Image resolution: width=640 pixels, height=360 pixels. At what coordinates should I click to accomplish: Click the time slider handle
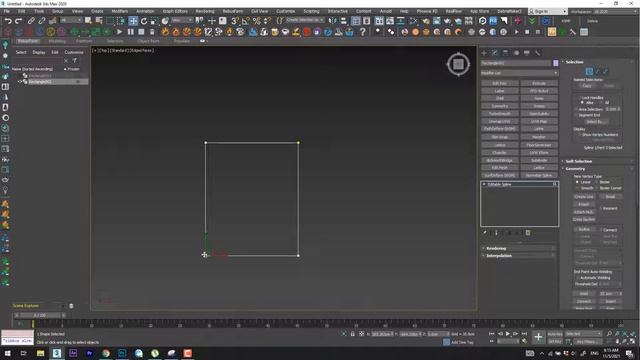point(40,315)
